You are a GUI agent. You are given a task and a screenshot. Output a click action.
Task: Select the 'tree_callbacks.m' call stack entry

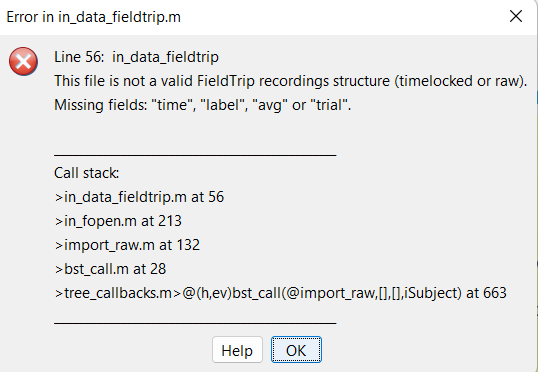[x=280, y=293]
